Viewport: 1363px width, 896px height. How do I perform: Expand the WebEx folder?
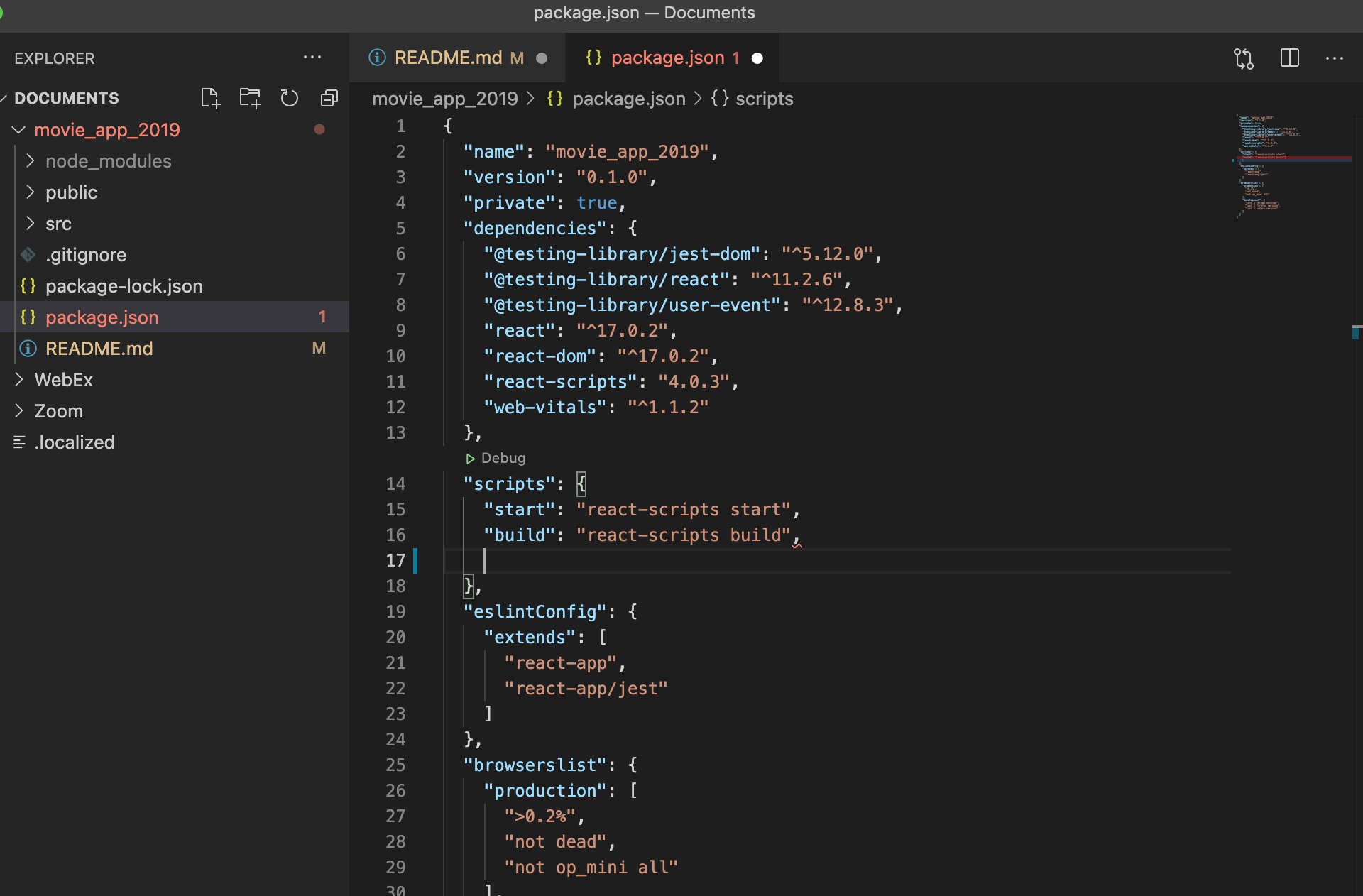(x=19, y=379)
